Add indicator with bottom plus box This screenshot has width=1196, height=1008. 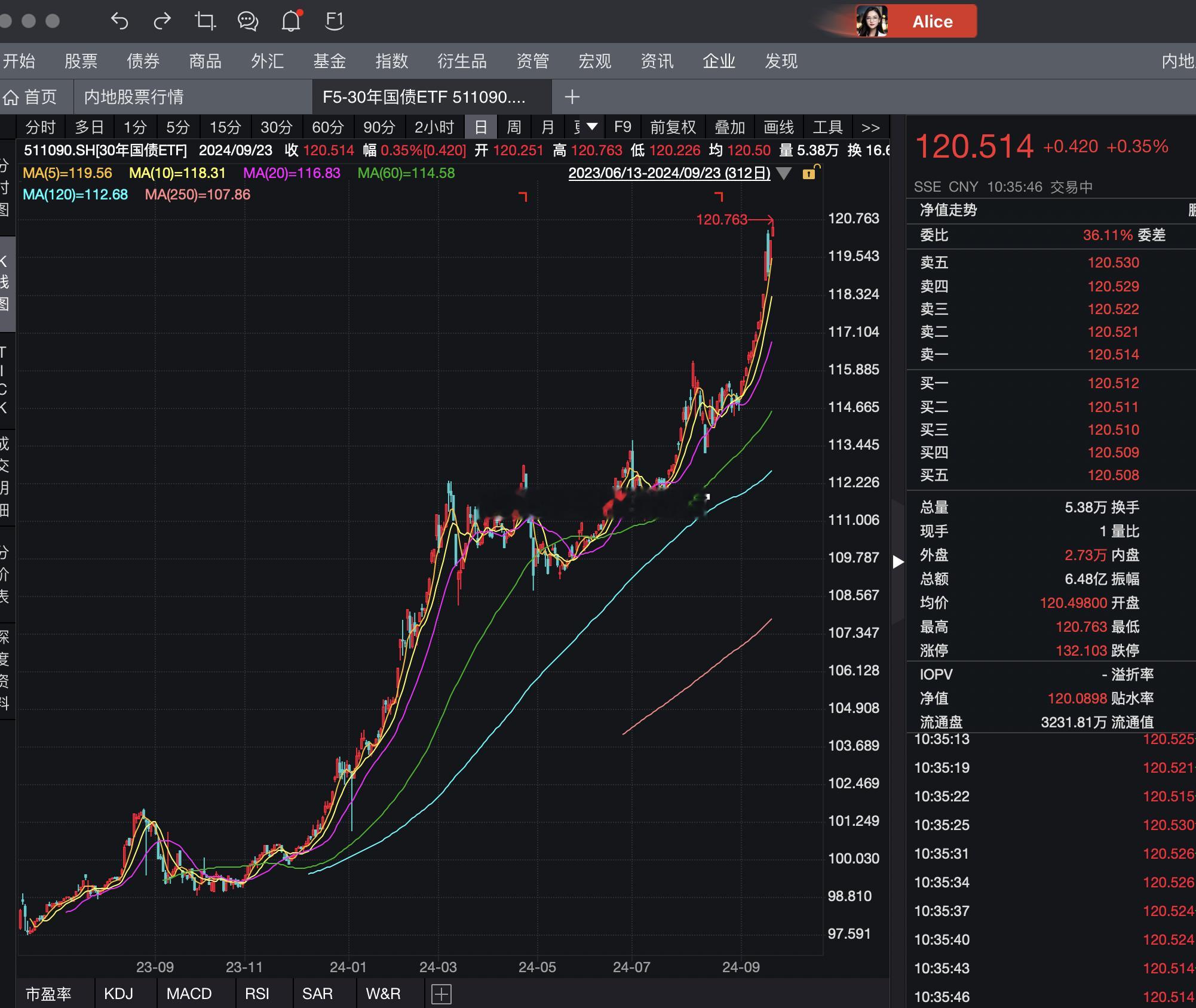coord(441,994)
